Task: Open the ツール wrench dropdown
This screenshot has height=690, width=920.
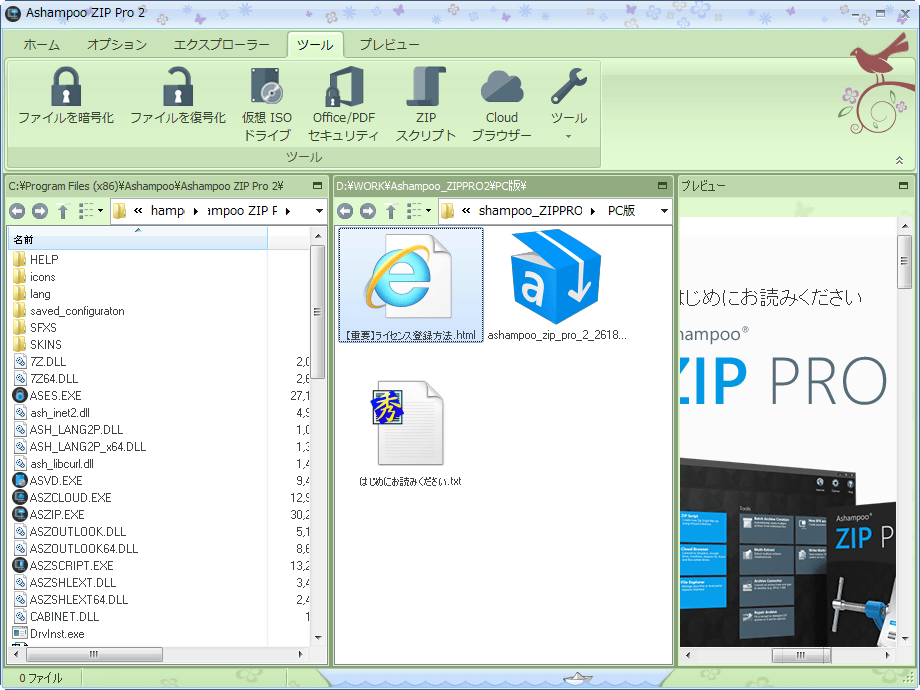Action: click(569, 103)
